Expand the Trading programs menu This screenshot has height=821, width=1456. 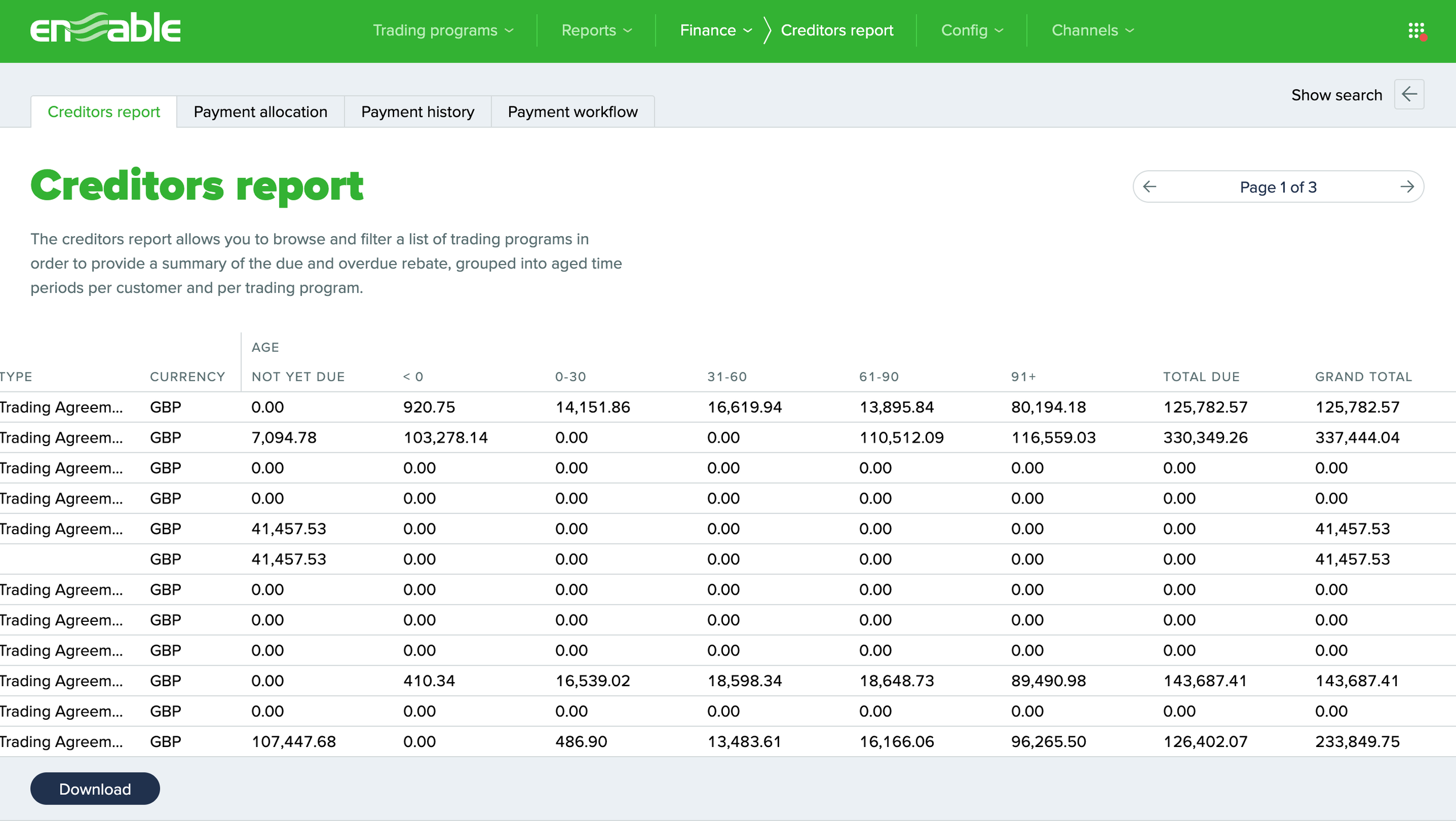[x=443, y=30]
